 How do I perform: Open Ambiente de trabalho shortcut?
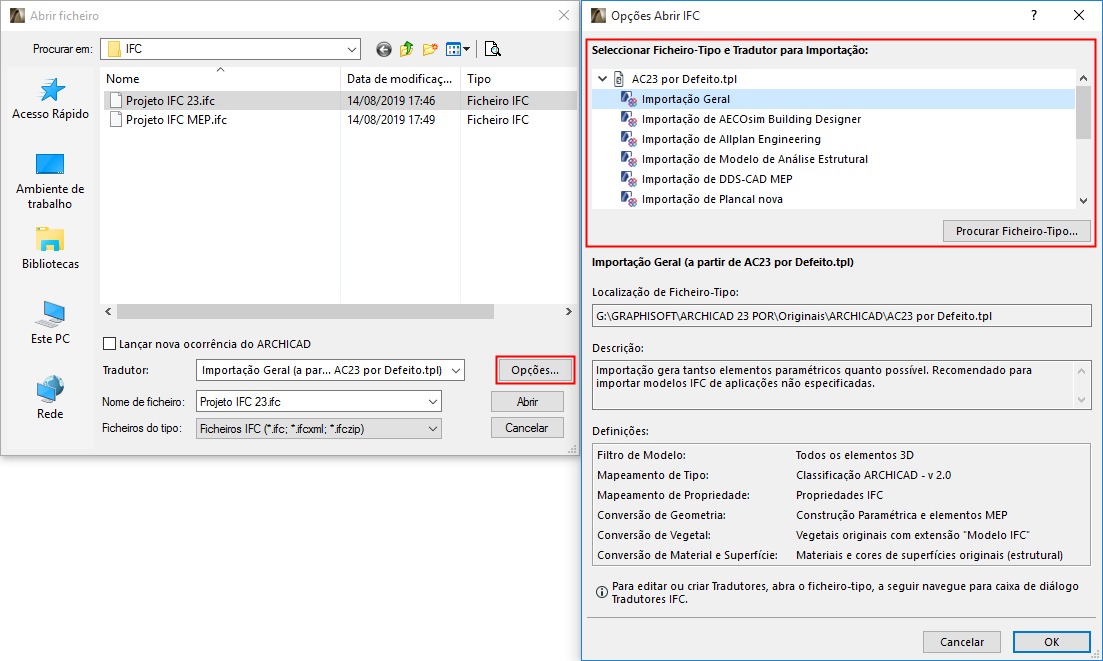[50, 181]
